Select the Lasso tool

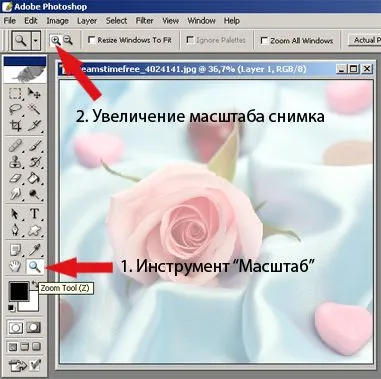coord(15,109)
